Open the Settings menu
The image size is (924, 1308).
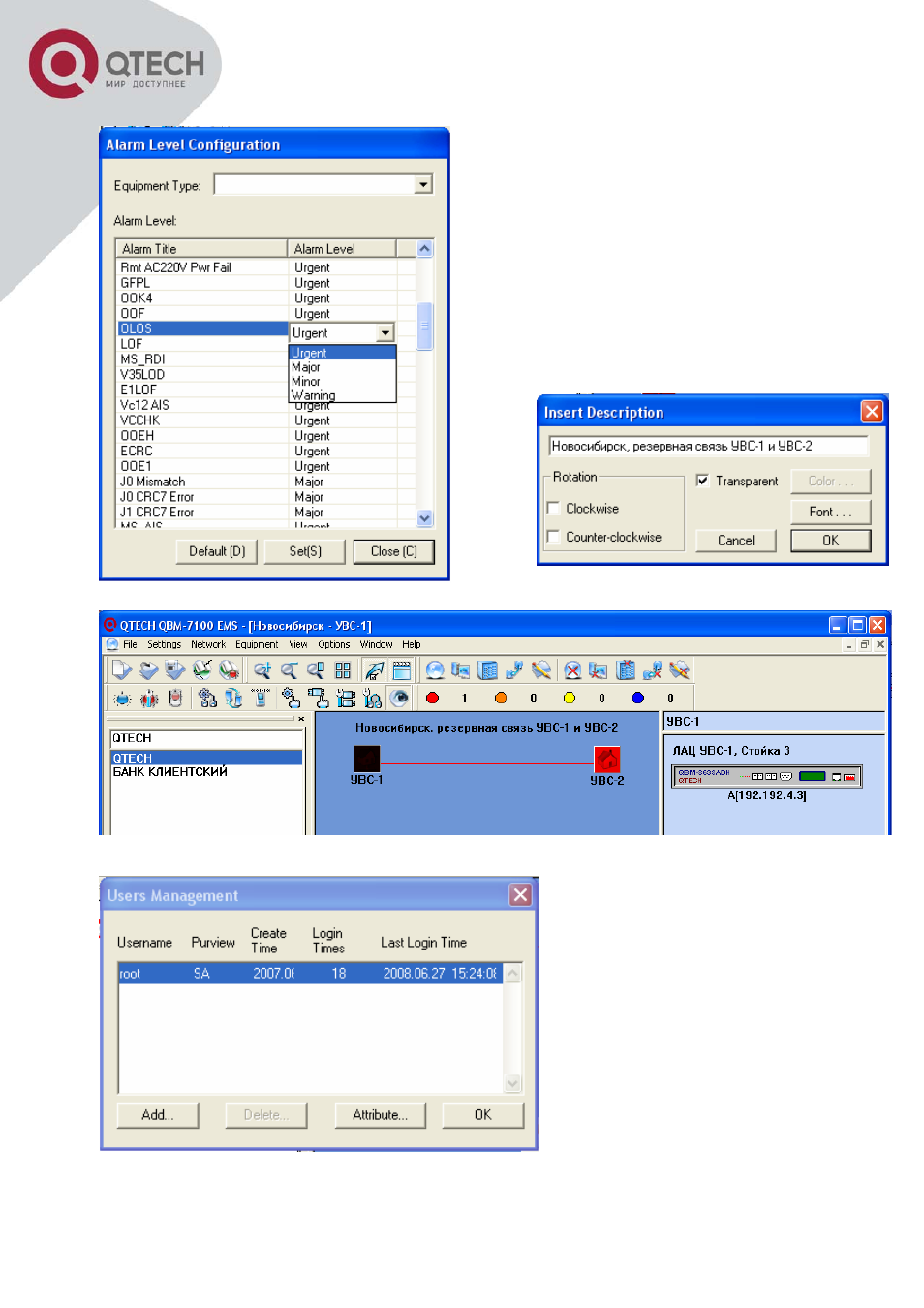(x=164, y=644)
